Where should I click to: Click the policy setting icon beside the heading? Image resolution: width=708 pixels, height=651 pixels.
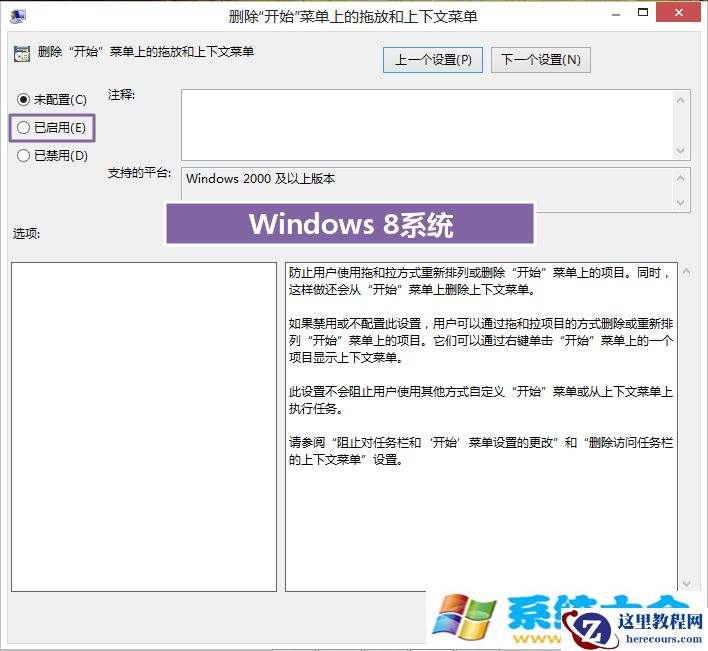click(x=22, y=54)
